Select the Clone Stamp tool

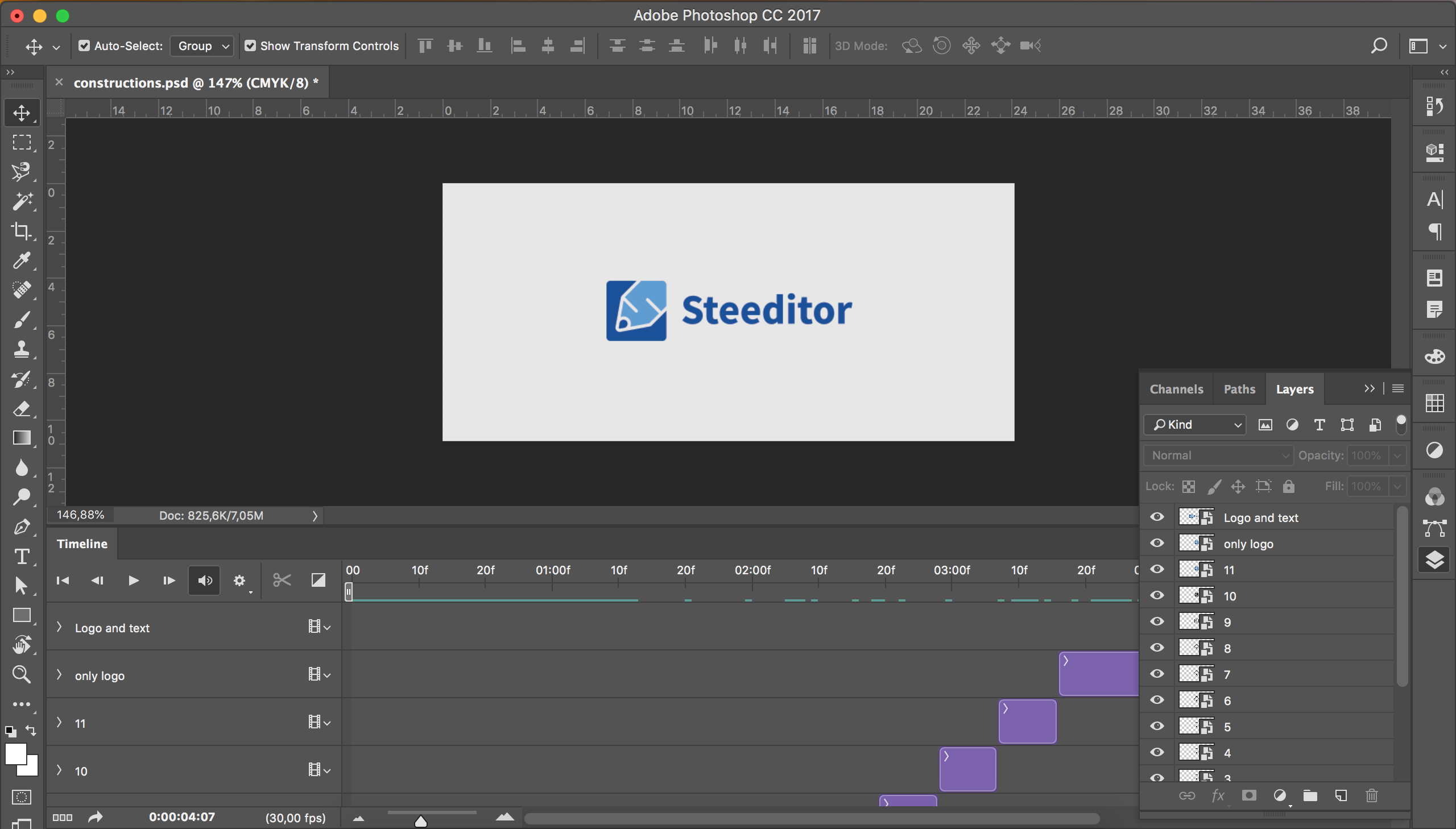22,349
